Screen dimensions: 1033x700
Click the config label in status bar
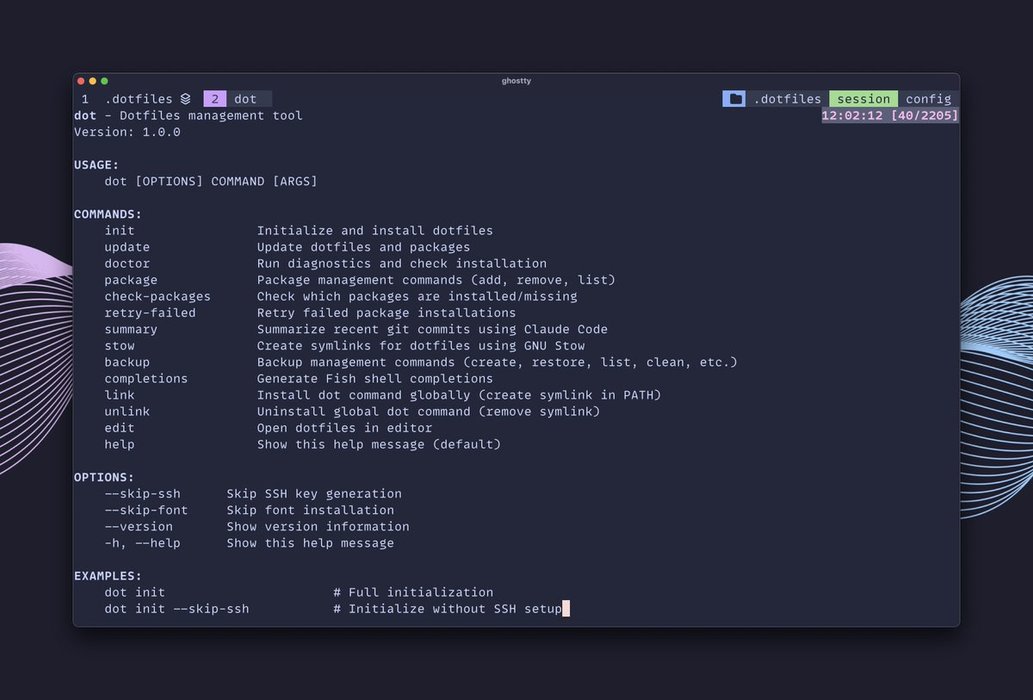(928, 99)
